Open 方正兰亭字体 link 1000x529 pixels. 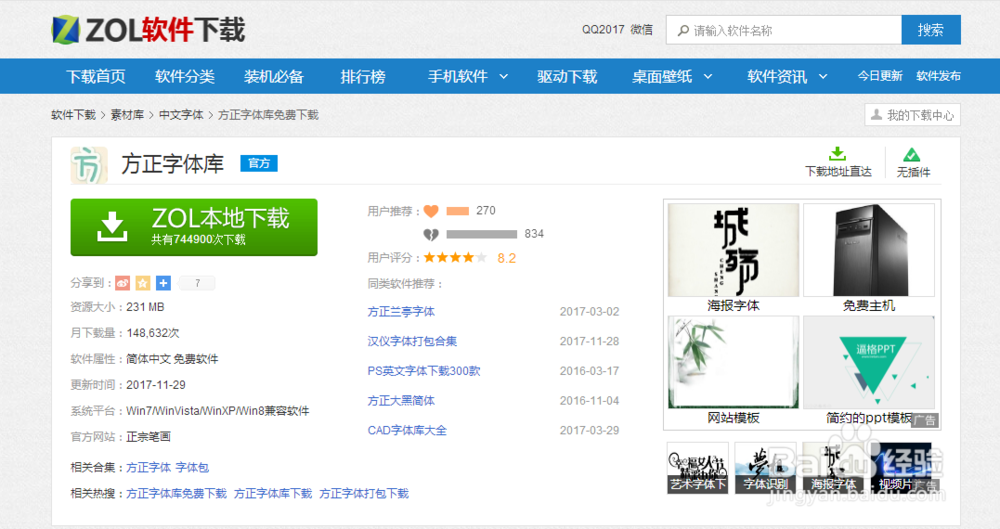click(401, 311)
